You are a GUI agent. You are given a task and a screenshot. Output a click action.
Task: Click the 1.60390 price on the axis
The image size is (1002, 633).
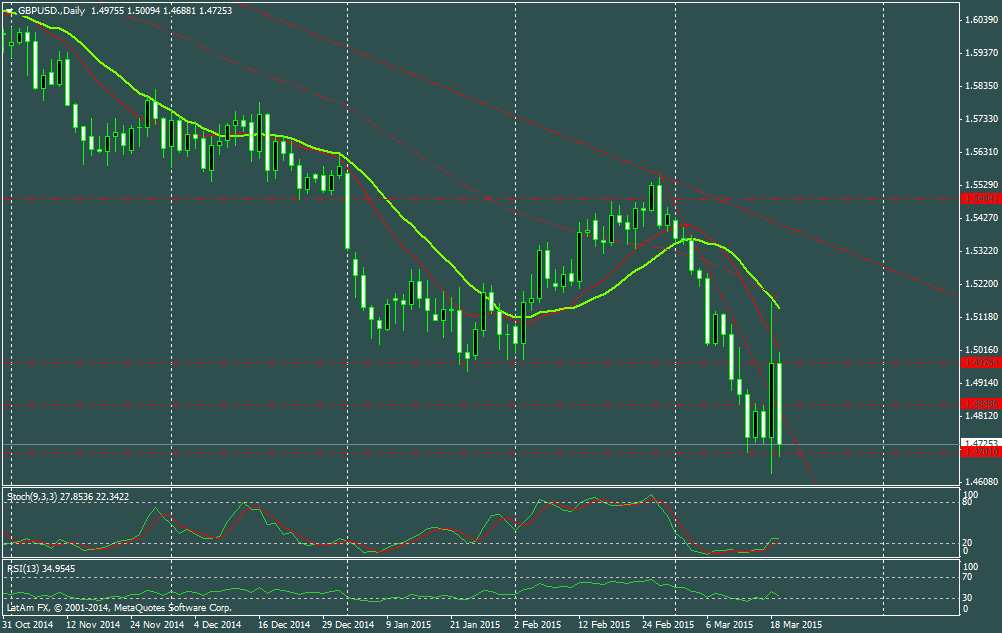coord(981,20)
